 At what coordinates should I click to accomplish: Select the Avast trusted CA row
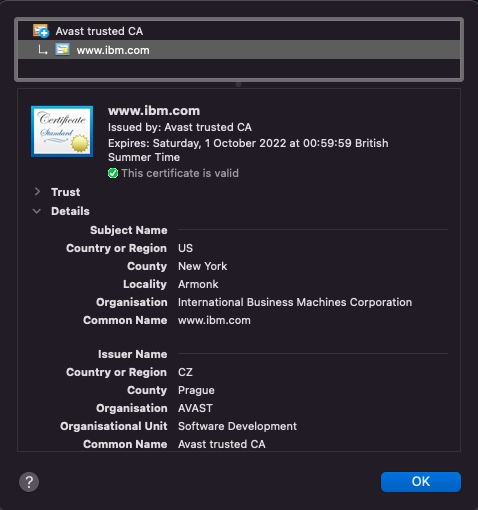(x=239, y=31)
